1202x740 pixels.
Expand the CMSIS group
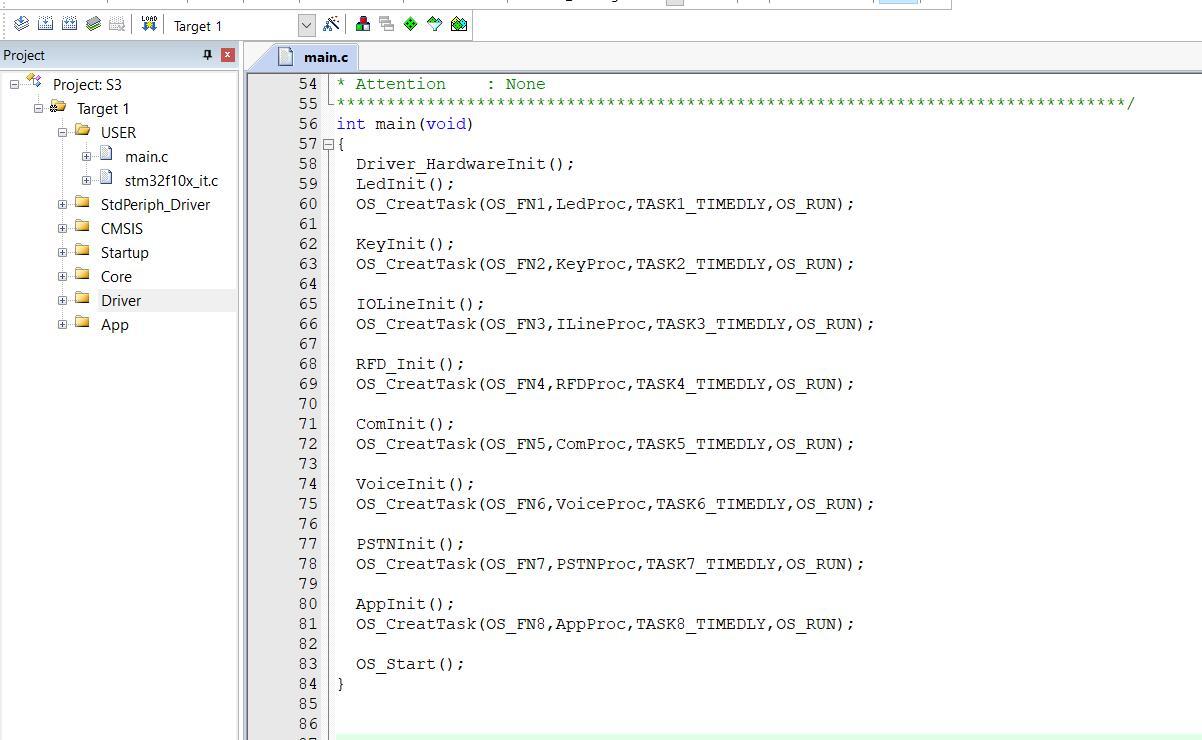pos(62,228)
